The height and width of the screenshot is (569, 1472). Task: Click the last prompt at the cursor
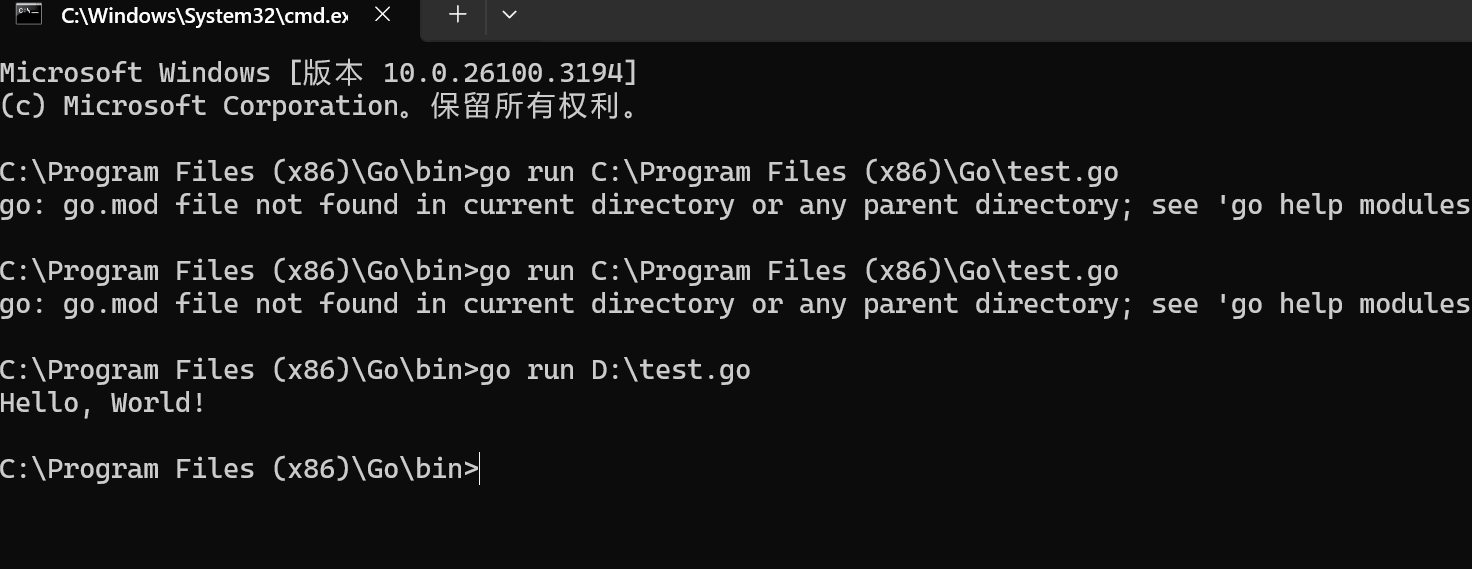click(x=478, y=469)
